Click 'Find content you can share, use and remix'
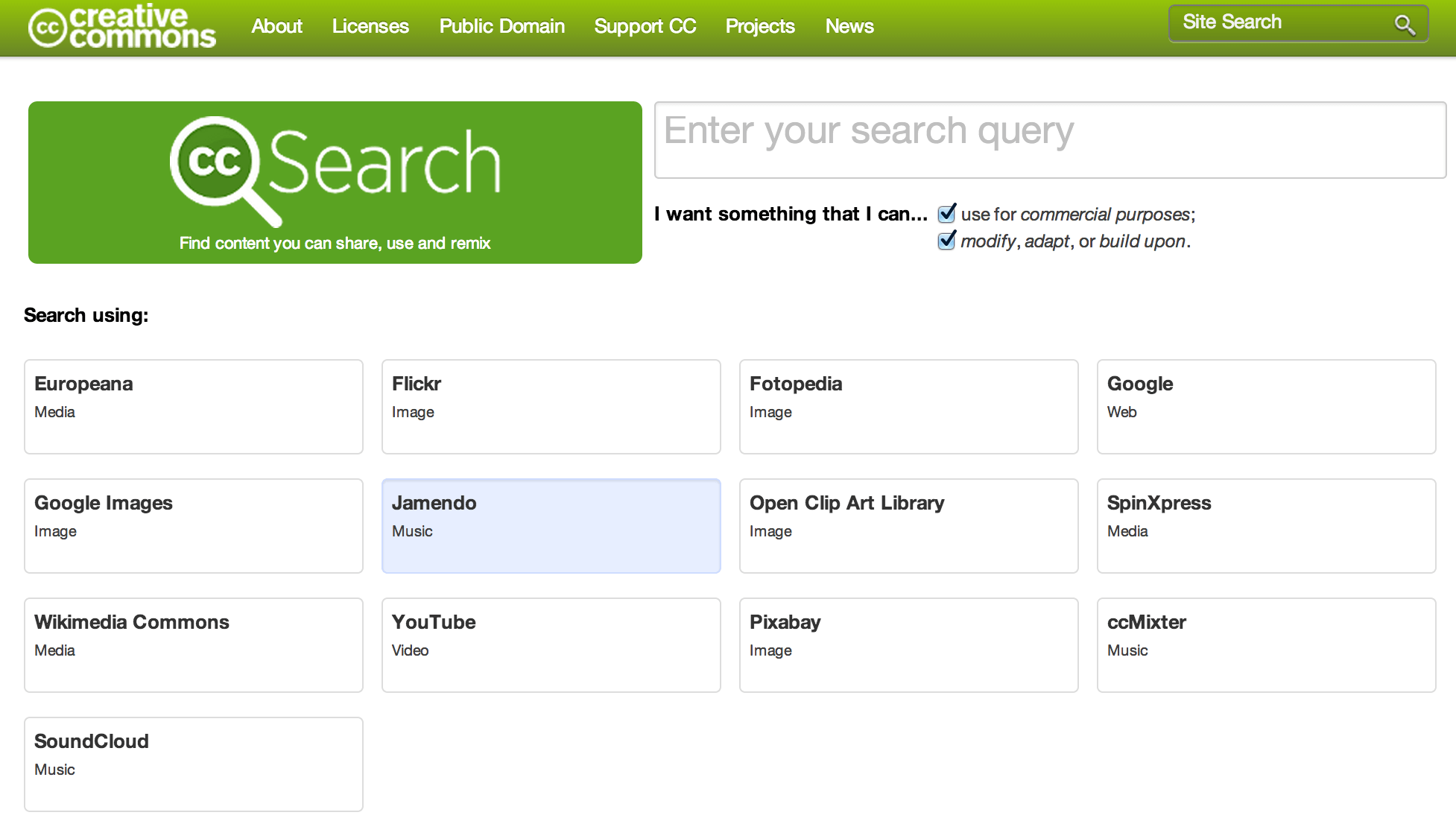 [x=335, y=243]
